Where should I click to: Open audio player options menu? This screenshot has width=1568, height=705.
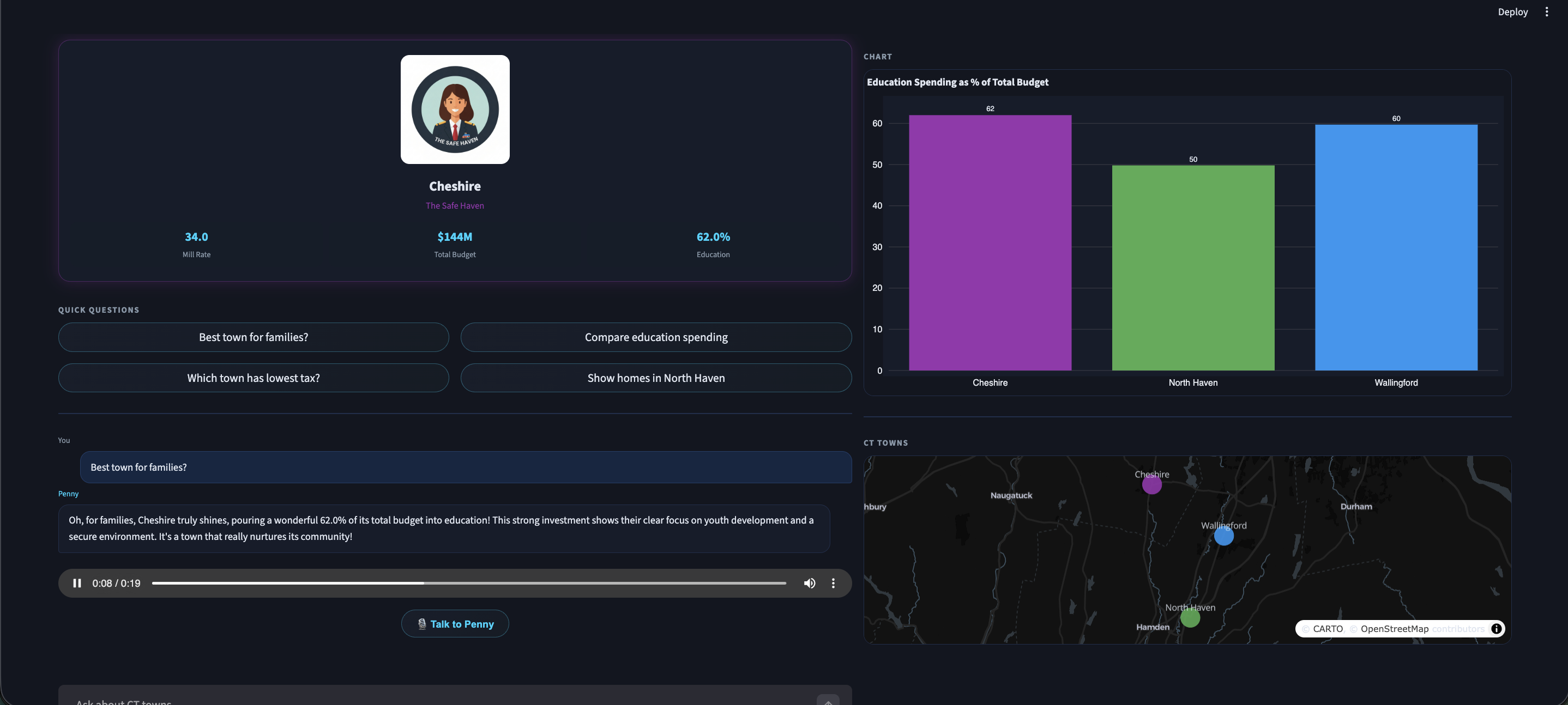coord(833,583)
